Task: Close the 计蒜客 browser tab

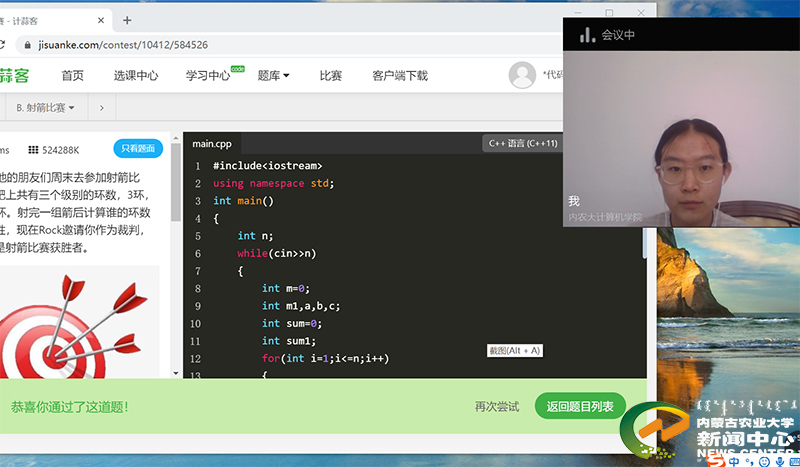Action: pos(101,20)
